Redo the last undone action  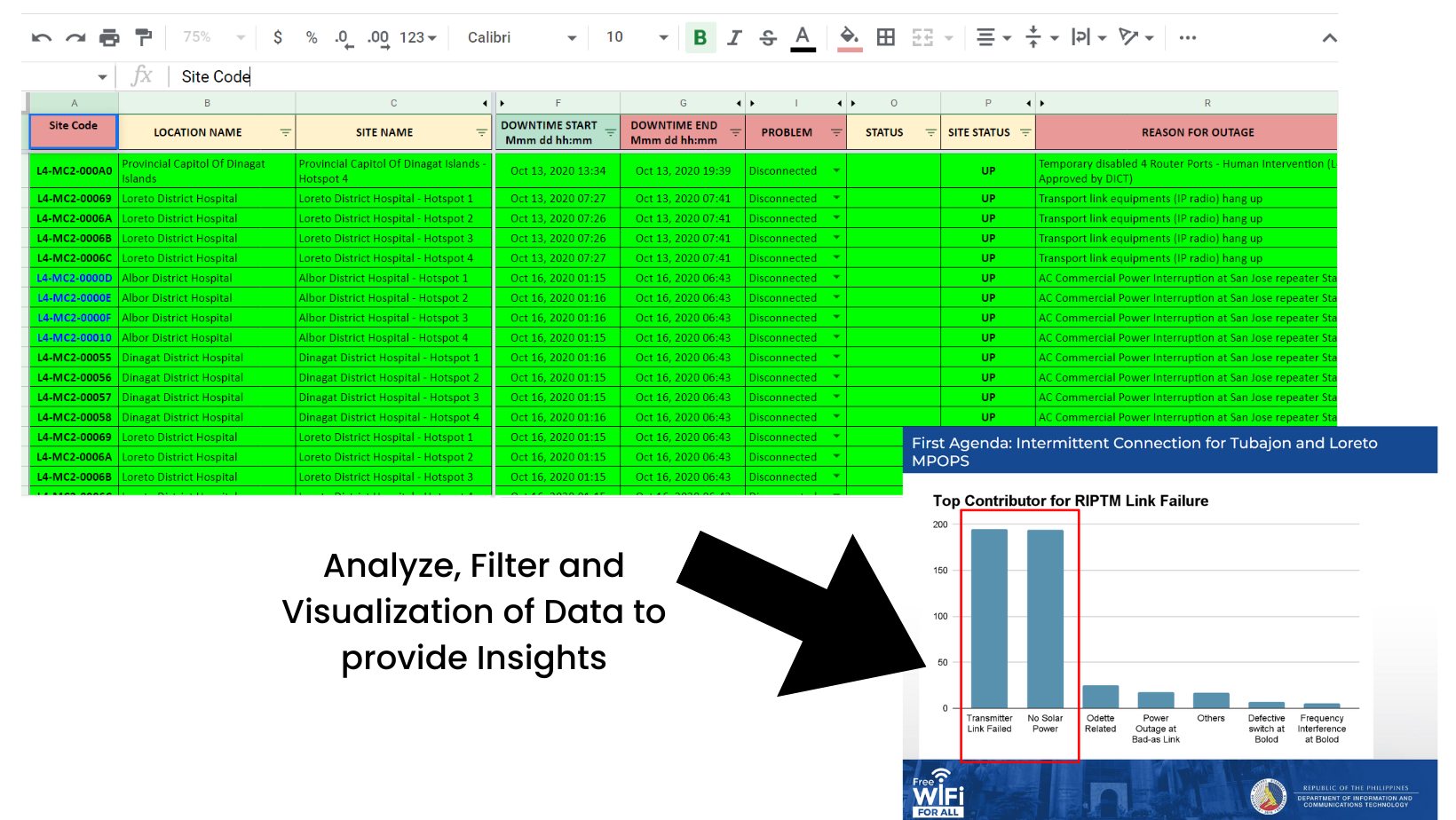tap(75, 37)
